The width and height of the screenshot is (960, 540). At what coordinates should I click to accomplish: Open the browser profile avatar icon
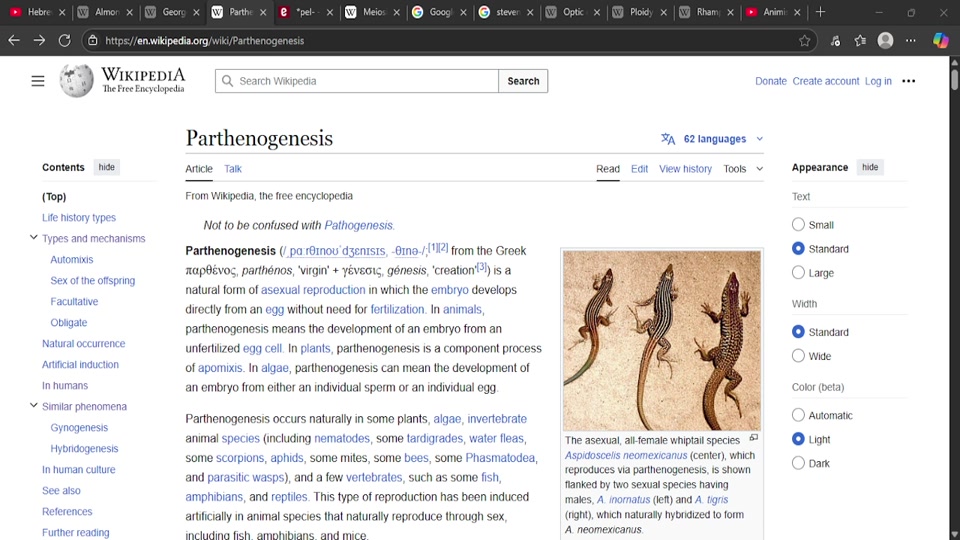(x=885, y=41)
